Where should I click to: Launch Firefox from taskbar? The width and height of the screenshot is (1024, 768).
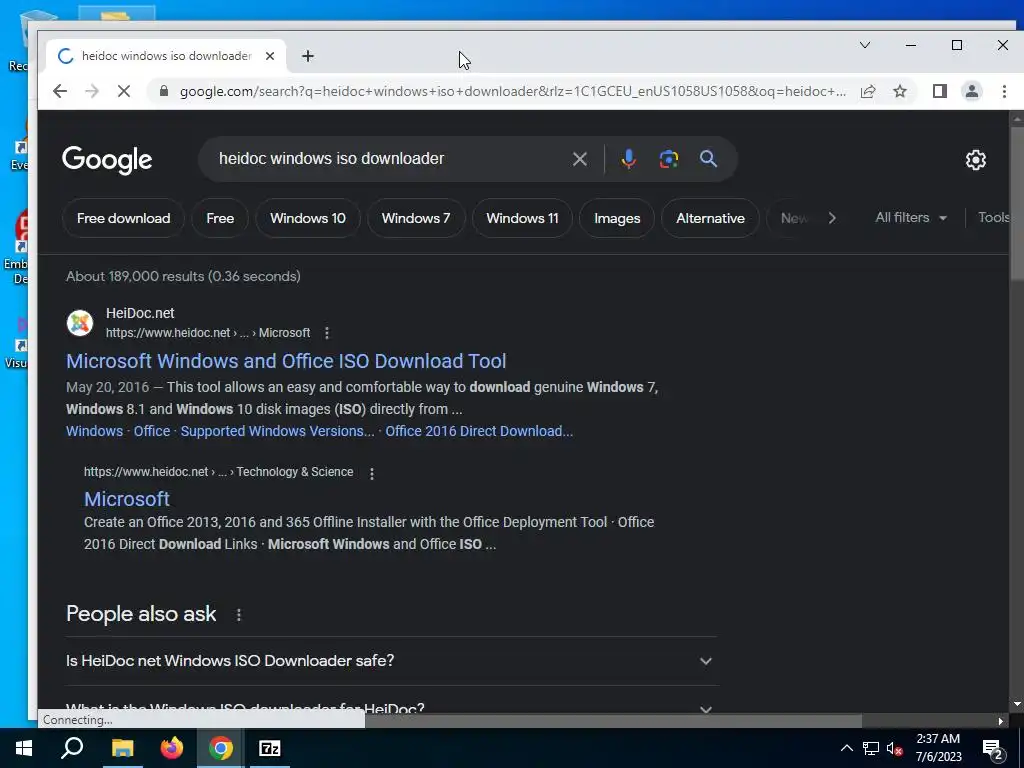172,748
